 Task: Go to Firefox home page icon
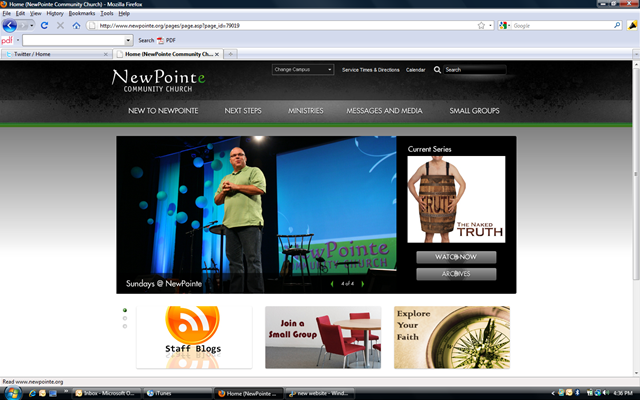tap(76, 26)
